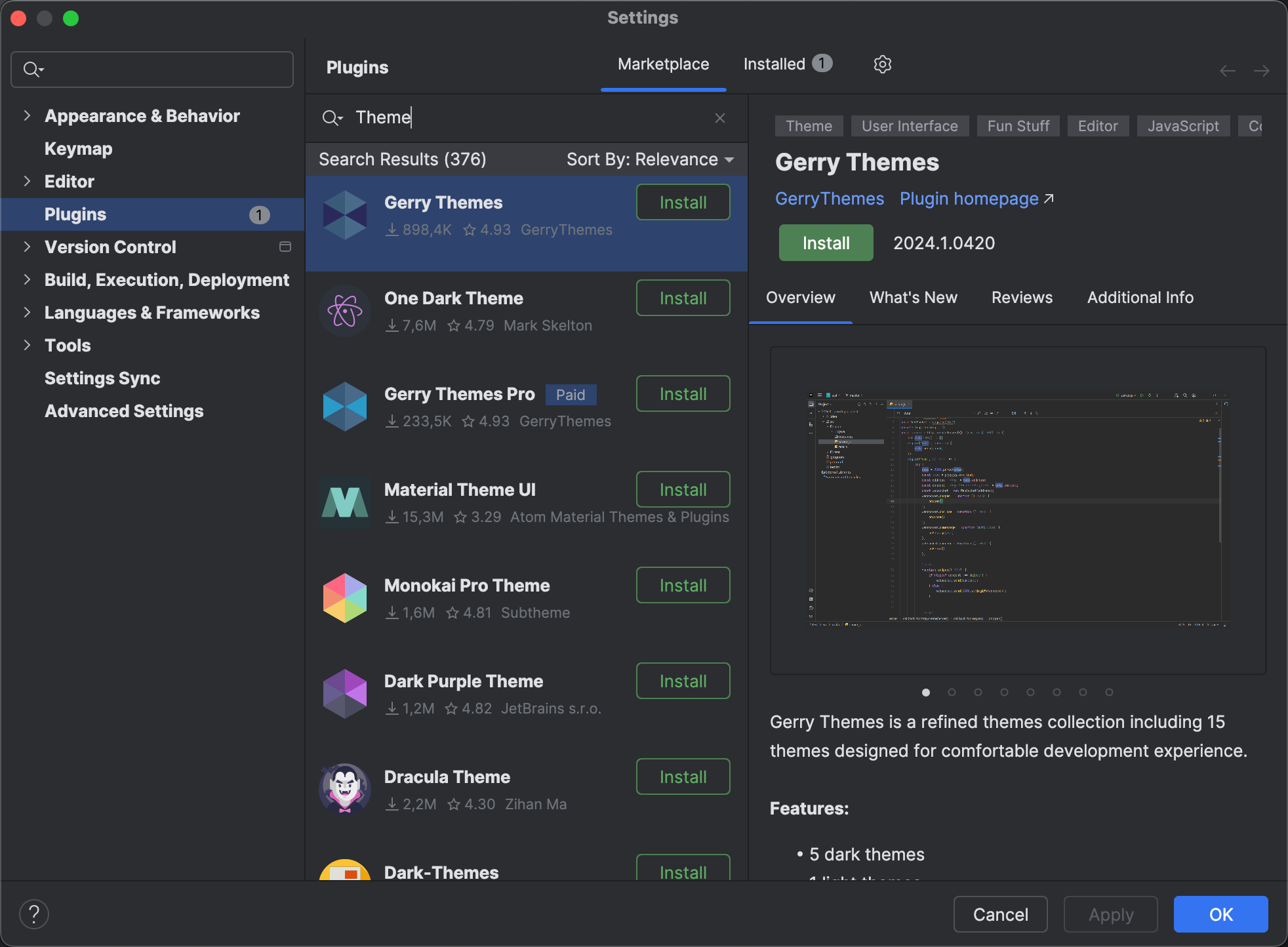Click the Monokai Pro Theme hexagon icon
Viewport: 1288px width, 947px height.
click(344, 598)
